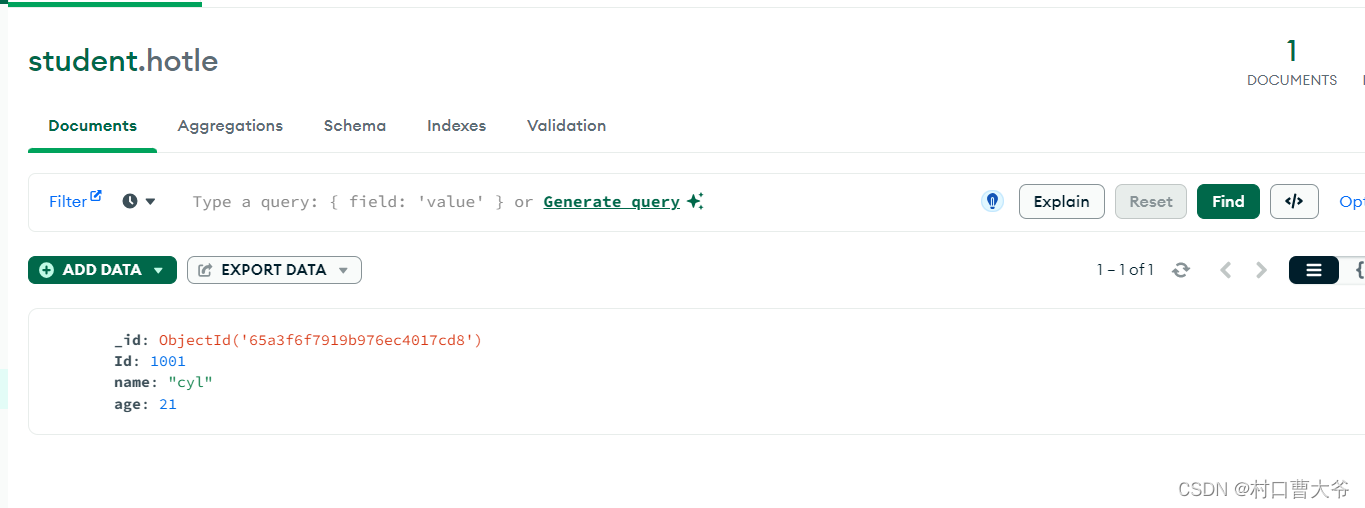Focus the filter query input field
The width and height of the screenshot is (1365, 508).
click(x=348, y=202)
